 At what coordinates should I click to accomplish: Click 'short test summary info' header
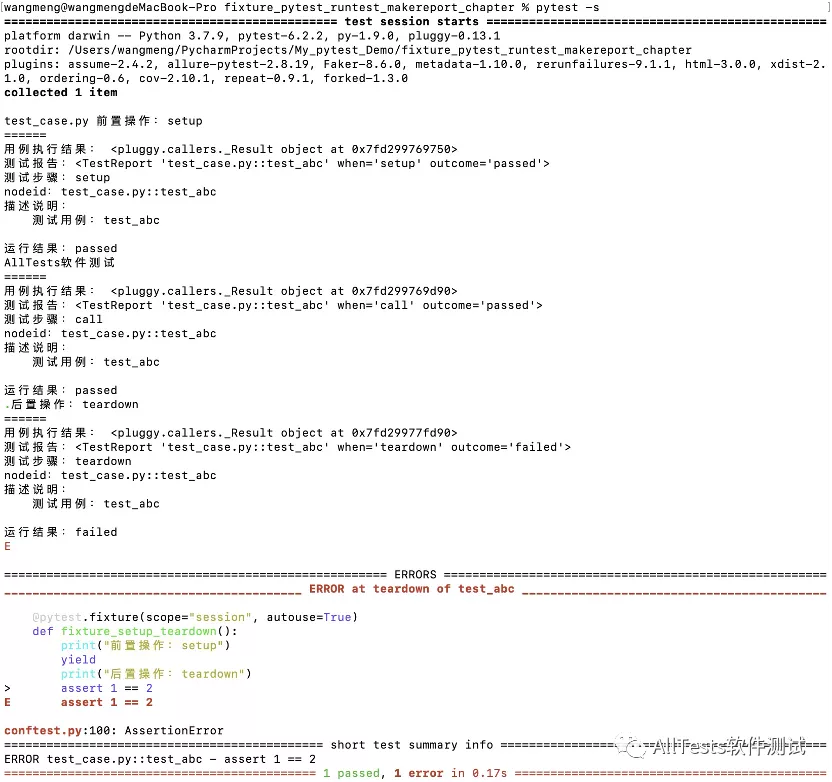click(412, 745)
